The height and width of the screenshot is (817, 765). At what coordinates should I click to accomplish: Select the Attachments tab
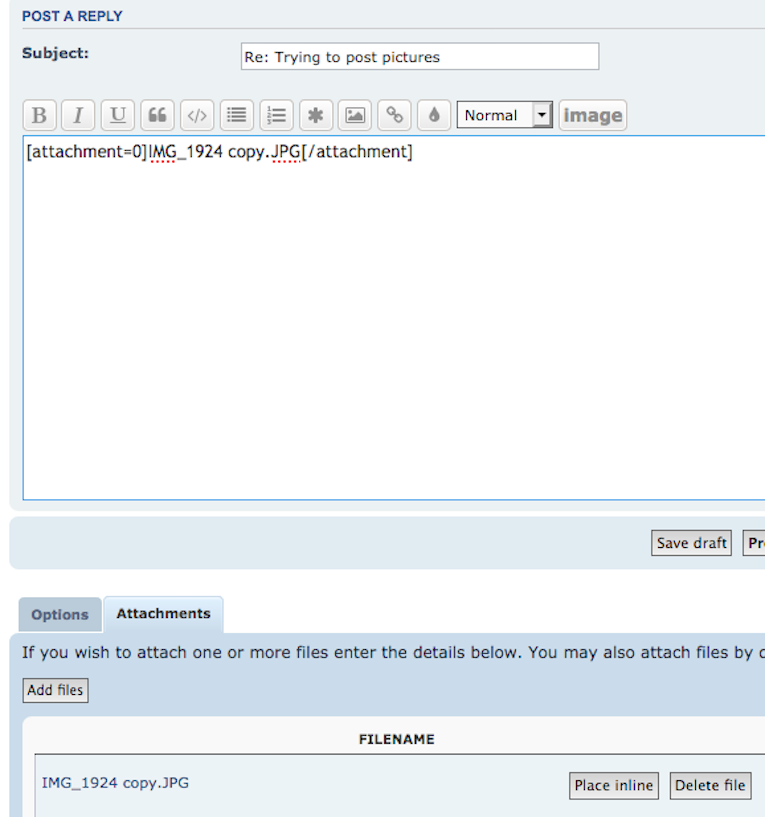pyautogui.click(x=163, y=614)
